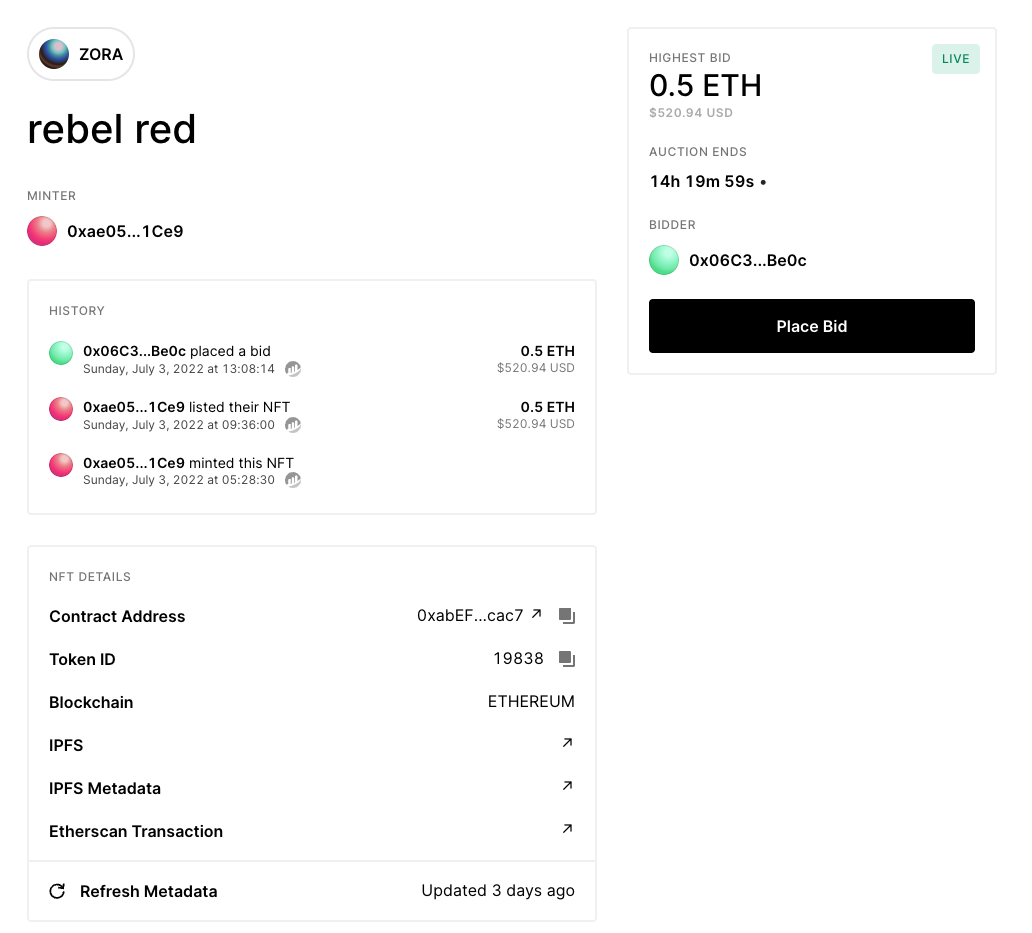Viewport: 1032px width, 933px height.
Task: View Etherscan icon beside the mint timestamp
Action: click(x=293, y=480)
